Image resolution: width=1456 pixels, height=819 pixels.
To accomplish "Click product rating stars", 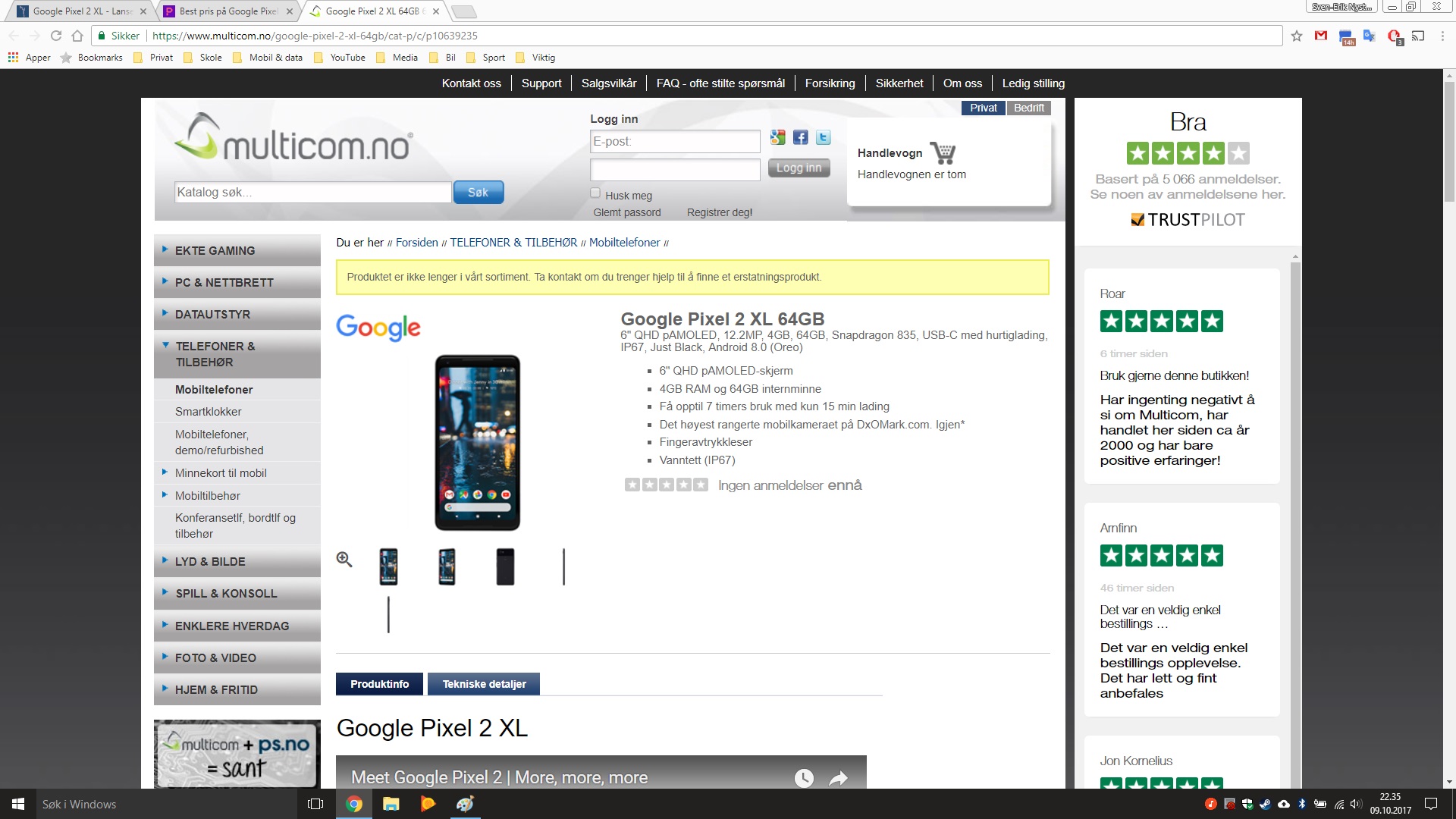I will coord(667,485).
